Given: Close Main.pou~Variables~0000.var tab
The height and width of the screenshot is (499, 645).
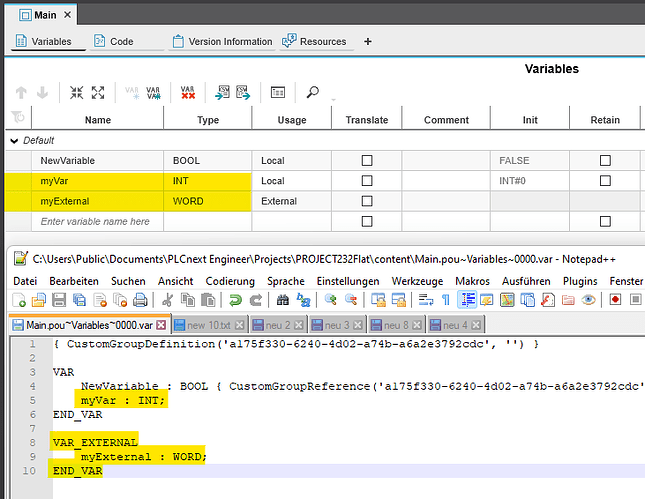Looking at the screenshot, I should coord(161,325).
